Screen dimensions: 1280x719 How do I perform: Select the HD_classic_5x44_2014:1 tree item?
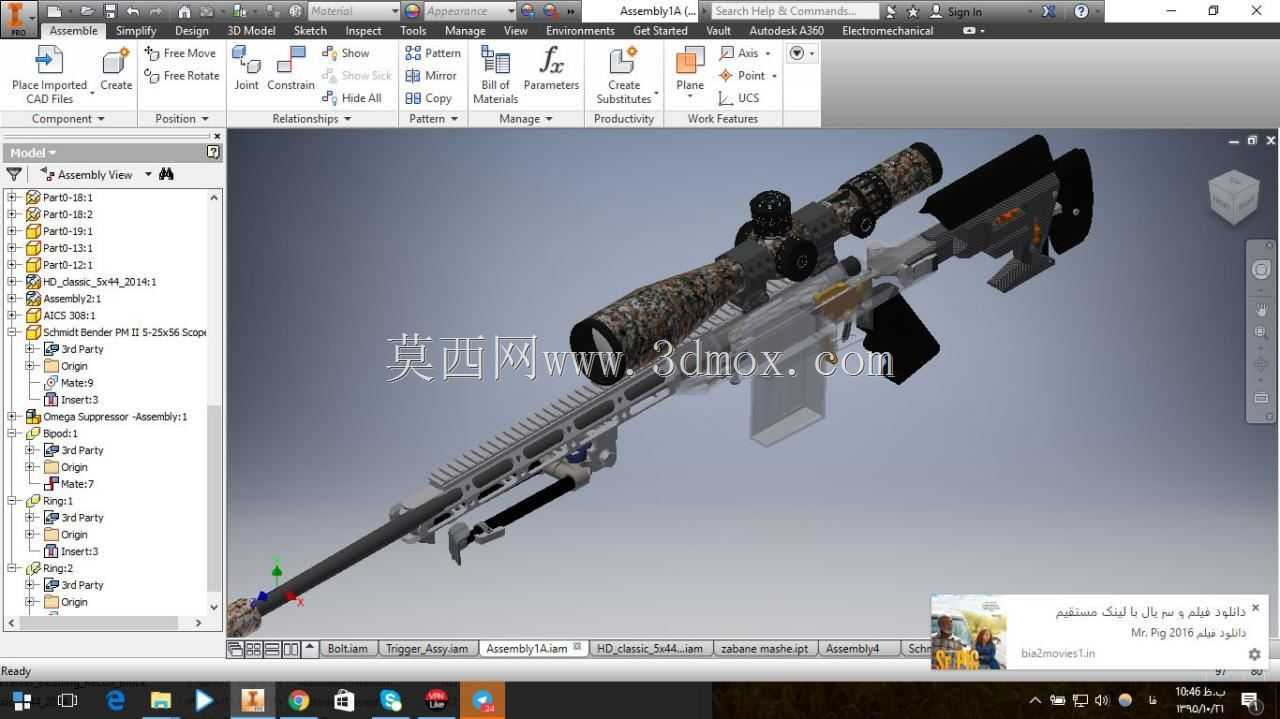coord(91,282)
